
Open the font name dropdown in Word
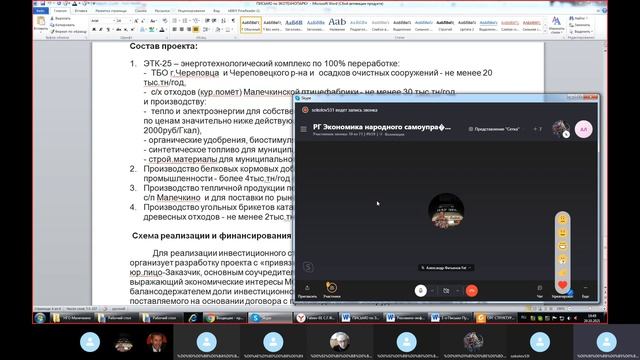pos(114,20)
